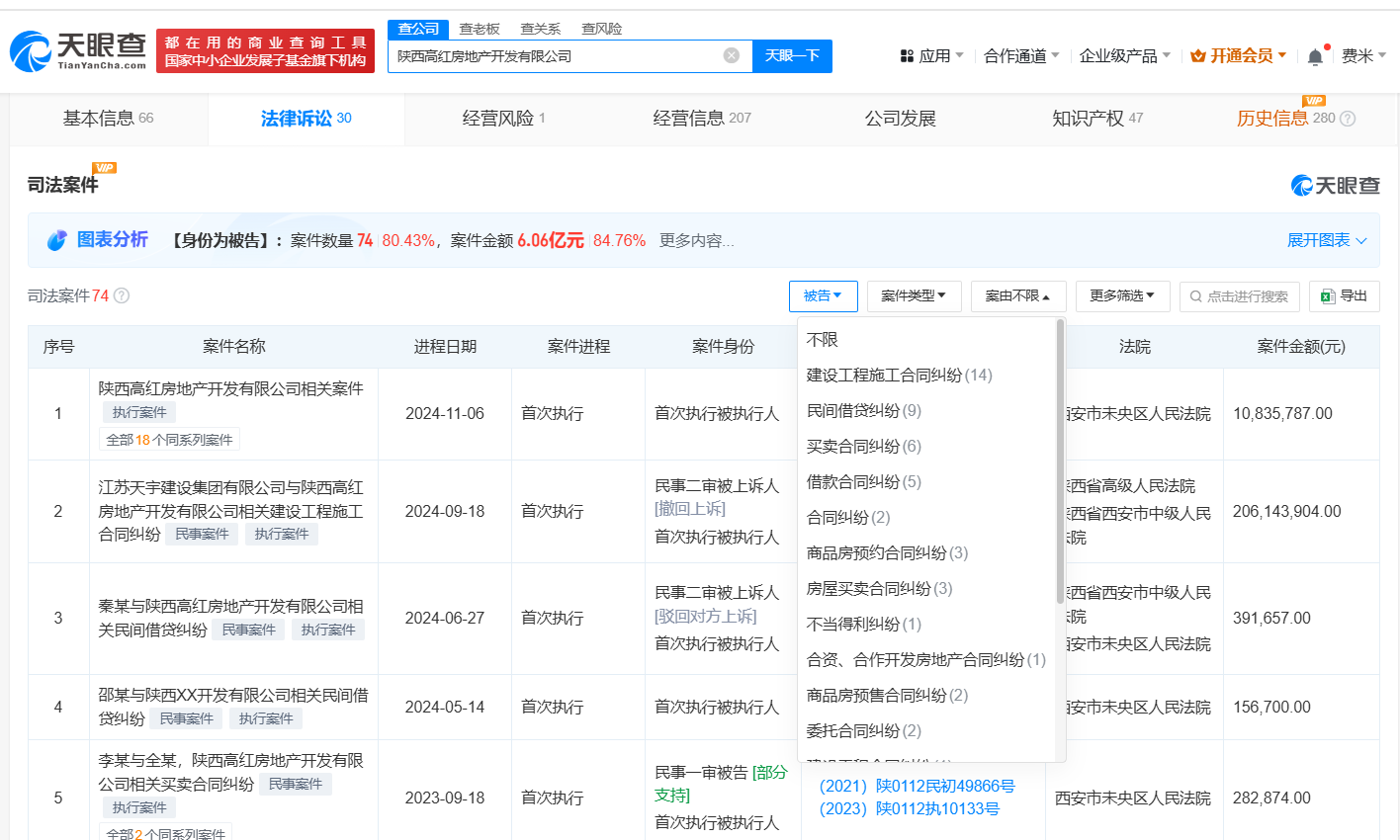Select 合同纠纷(2) option
1400x840 pixels.
(x=848, y=517)
